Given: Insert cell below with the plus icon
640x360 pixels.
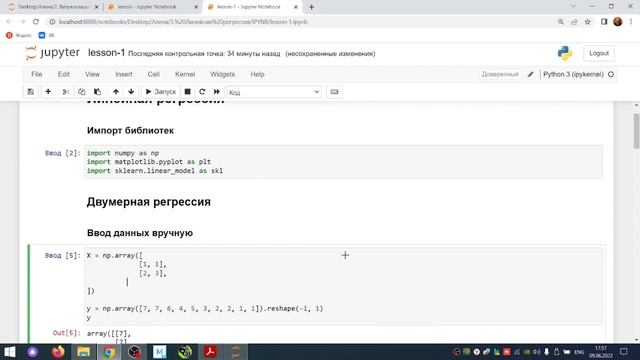Looking at the screenshot, I should (48, 92).
